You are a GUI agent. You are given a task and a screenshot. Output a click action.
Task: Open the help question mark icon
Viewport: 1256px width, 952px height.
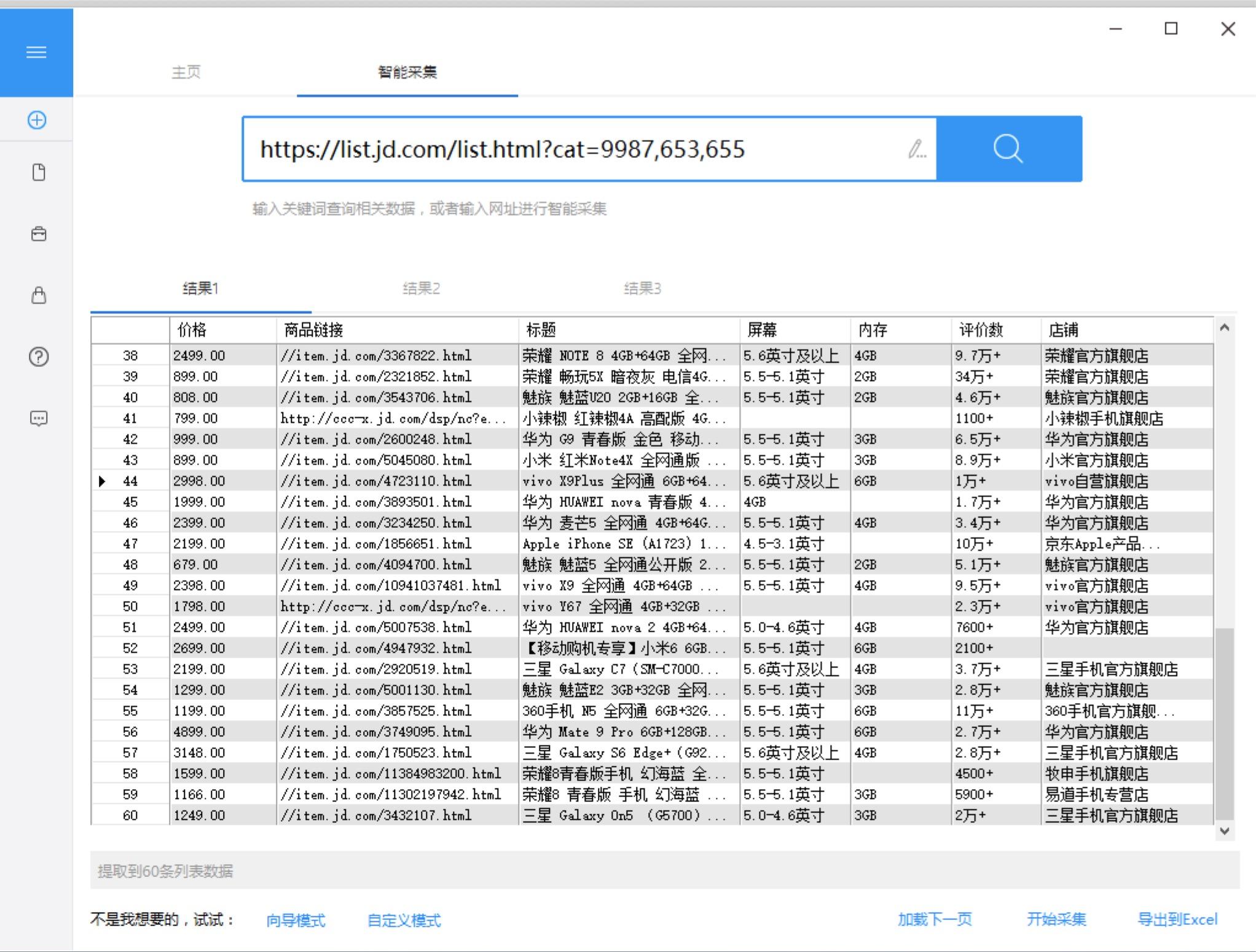[39, 356]
